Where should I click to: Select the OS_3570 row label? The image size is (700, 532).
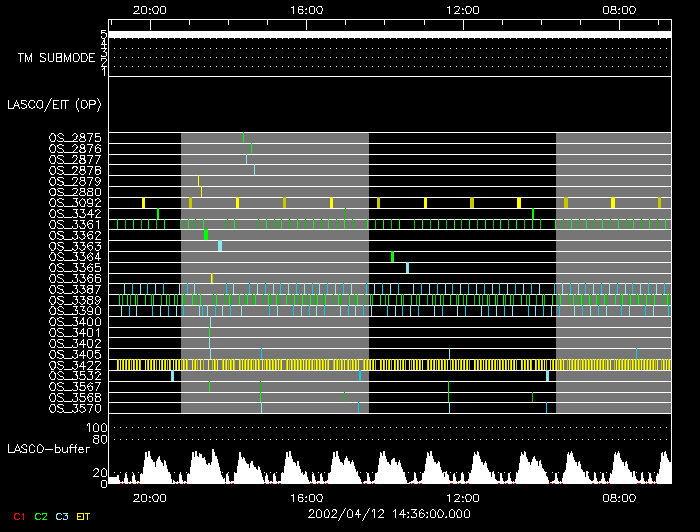[x=75, y=408]
